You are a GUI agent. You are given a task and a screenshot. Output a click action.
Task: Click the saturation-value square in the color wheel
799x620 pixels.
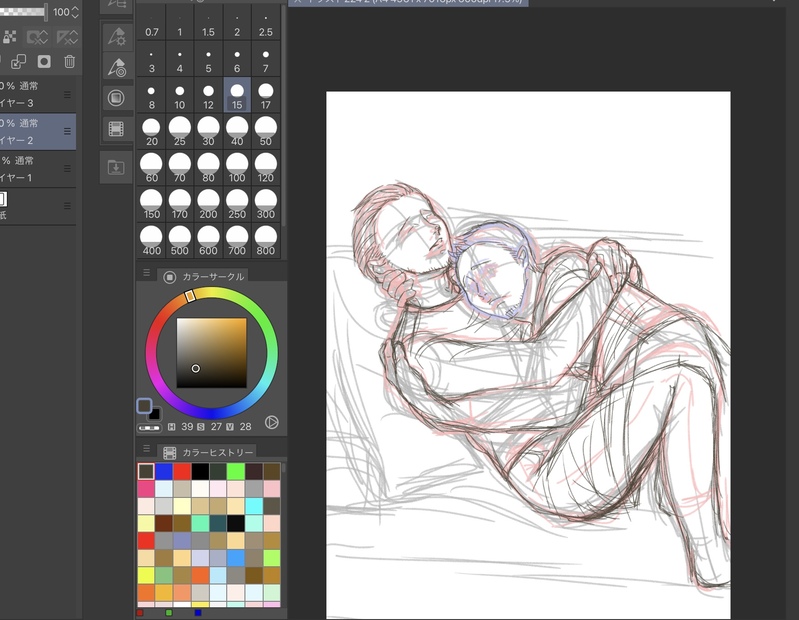point(211,353)
